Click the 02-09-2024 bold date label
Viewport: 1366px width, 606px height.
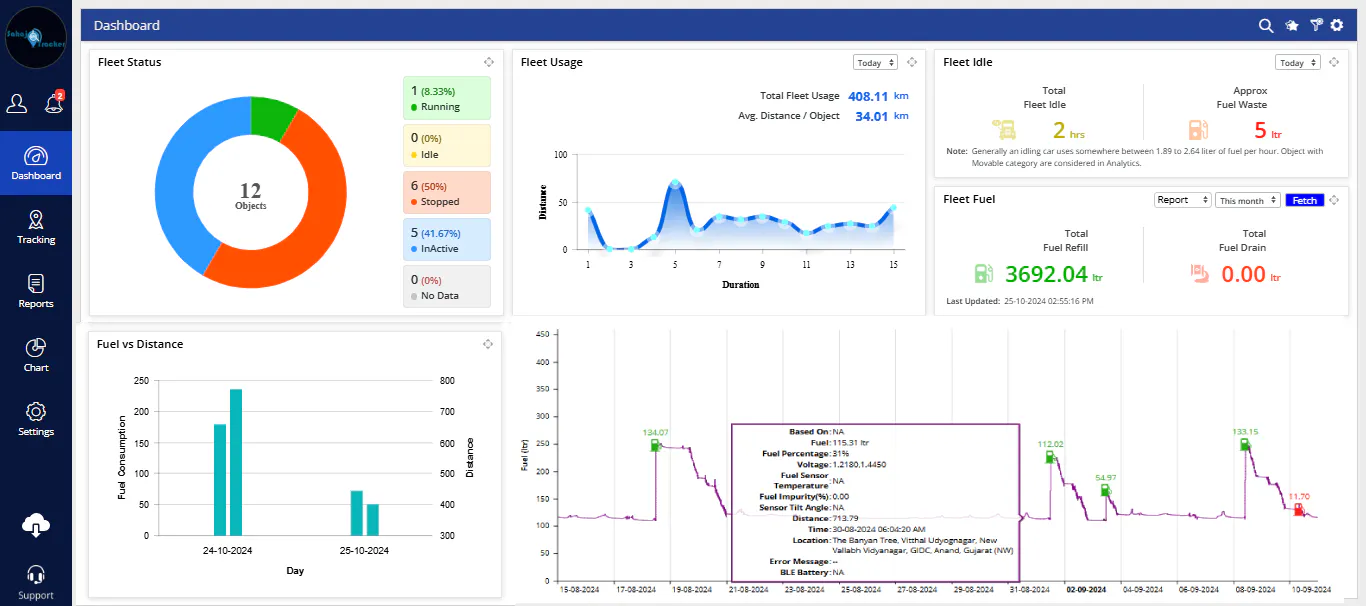pos(1085,590)
